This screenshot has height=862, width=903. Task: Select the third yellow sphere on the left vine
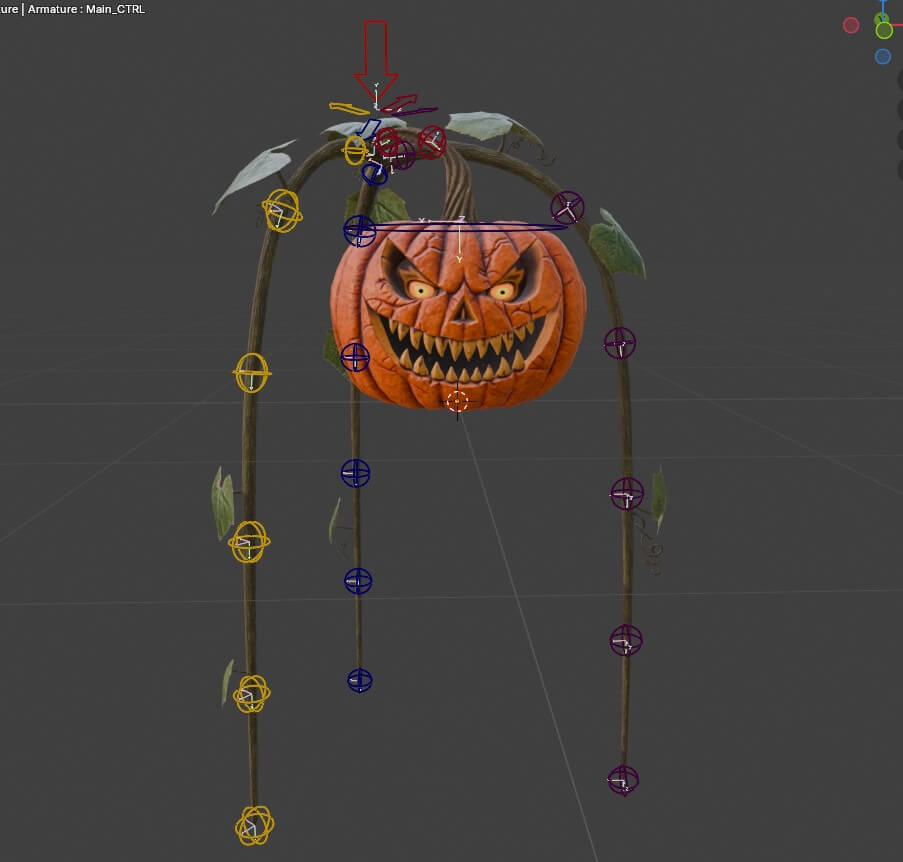pyautogui.click(x=249, y=542)
